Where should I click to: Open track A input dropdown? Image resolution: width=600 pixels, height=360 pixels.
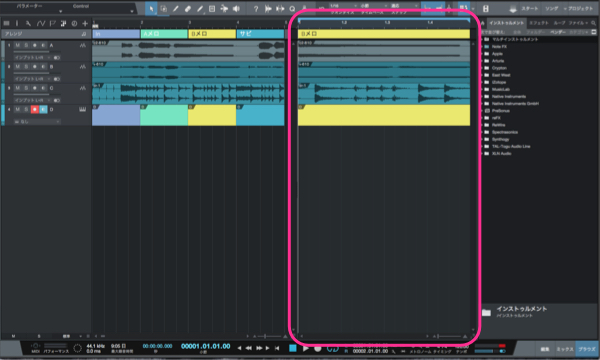(x=33, y=57)
